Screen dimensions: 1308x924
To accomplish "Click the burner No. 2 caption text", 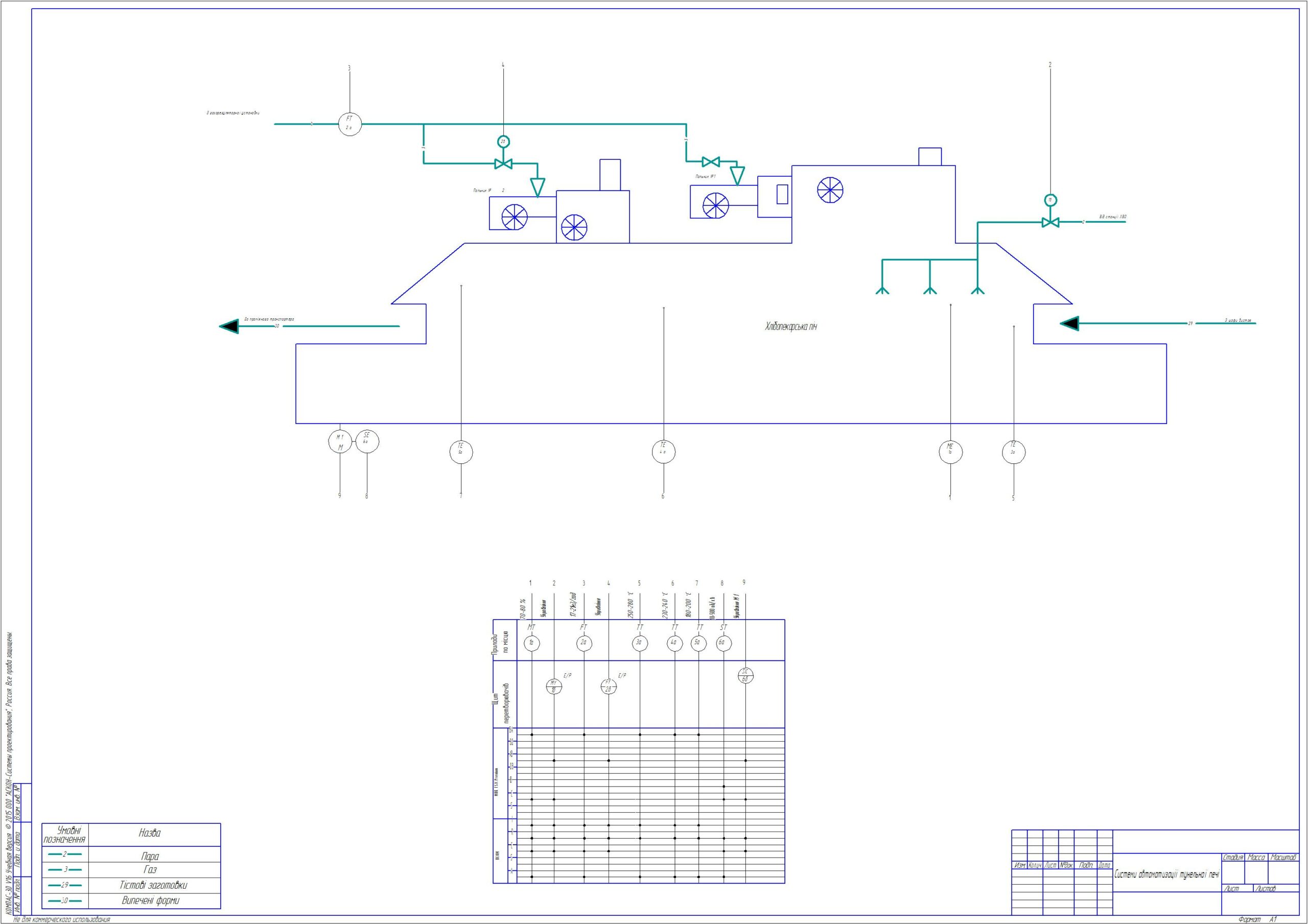I will click(x=489, y=191).
